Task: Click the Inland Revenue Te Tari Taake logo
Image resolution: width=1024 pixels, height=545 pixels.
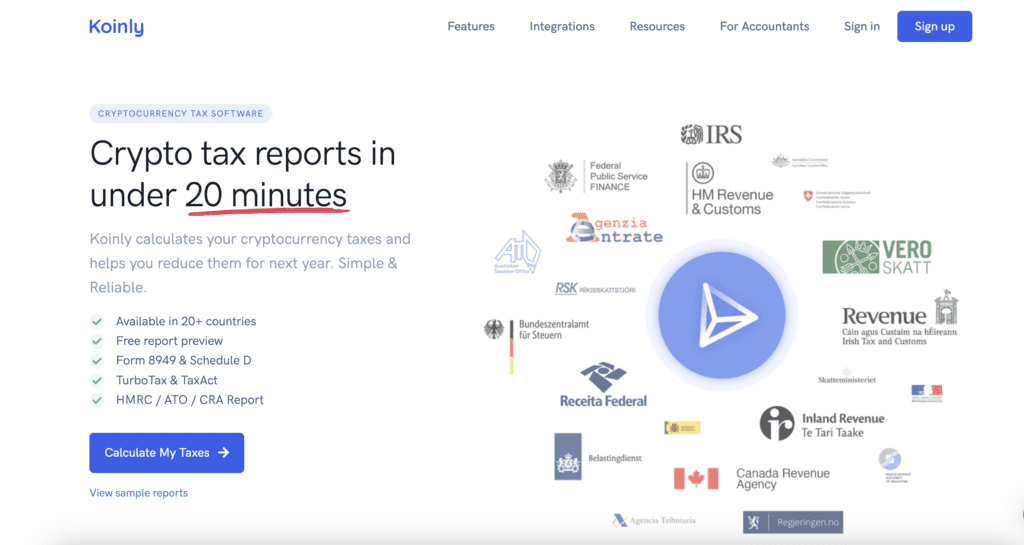Action: pyautogui.click(x=822, y=423)
